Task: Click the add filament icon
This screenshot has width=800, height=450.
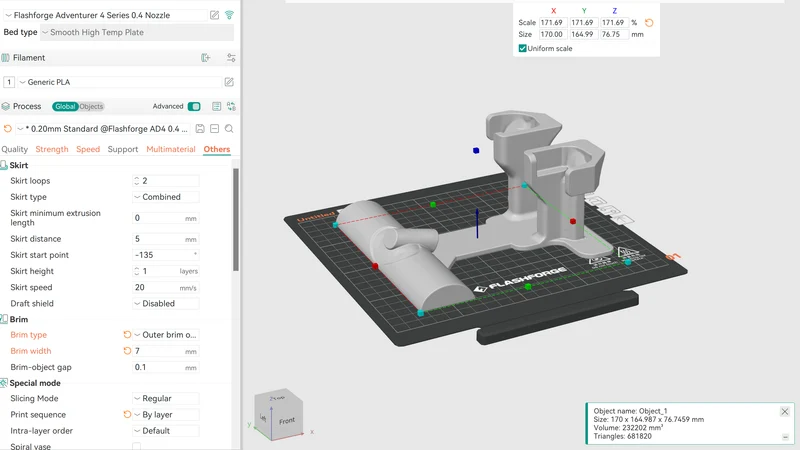Action: [206, 58]
